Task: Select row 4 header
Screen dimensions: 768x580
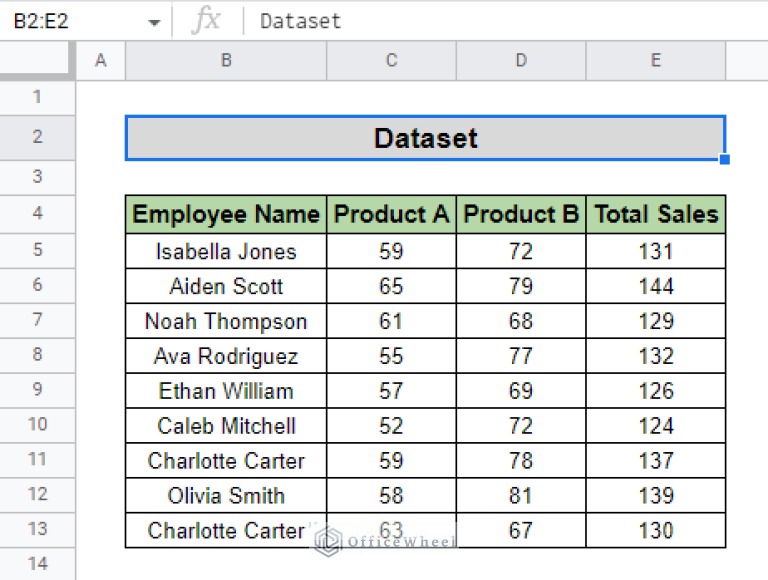Action: 37,213
